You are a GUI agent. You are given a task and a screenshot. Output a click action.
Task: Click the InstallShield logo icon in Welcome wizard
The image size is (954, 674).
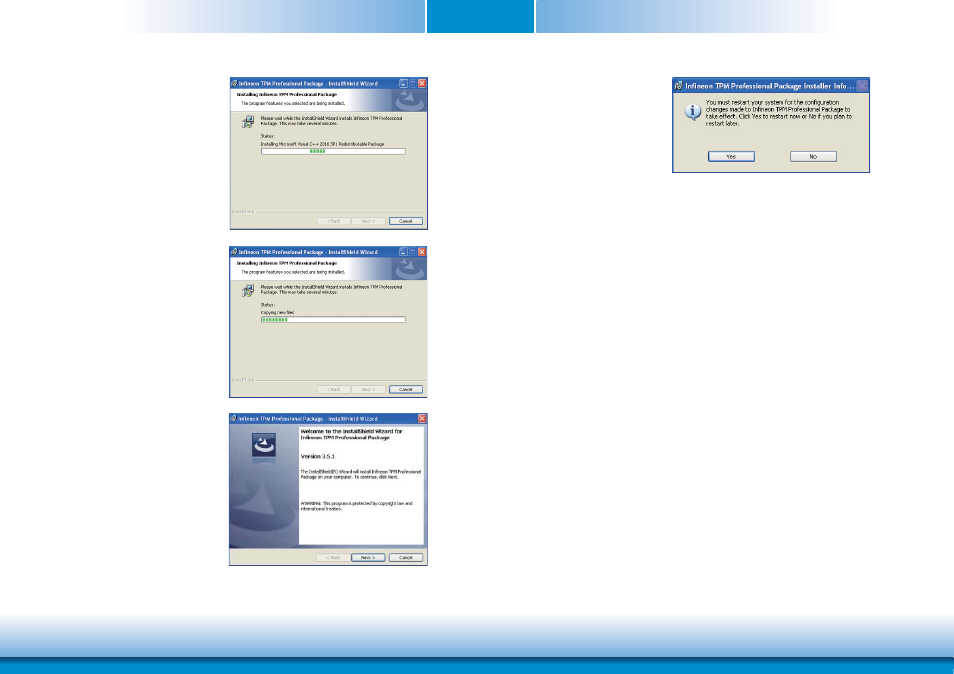point(264,445)
